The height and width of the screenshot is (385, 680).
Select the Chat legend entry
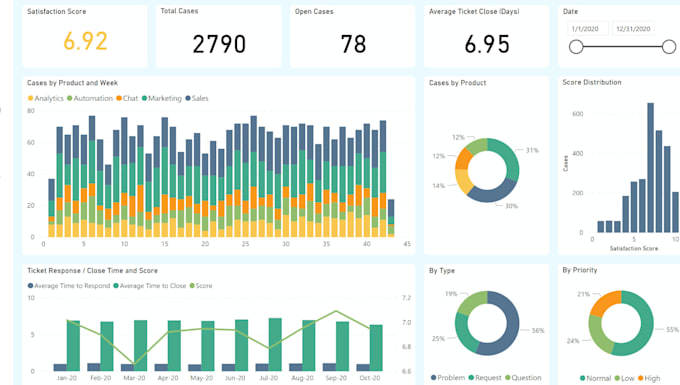pos(127,98)
